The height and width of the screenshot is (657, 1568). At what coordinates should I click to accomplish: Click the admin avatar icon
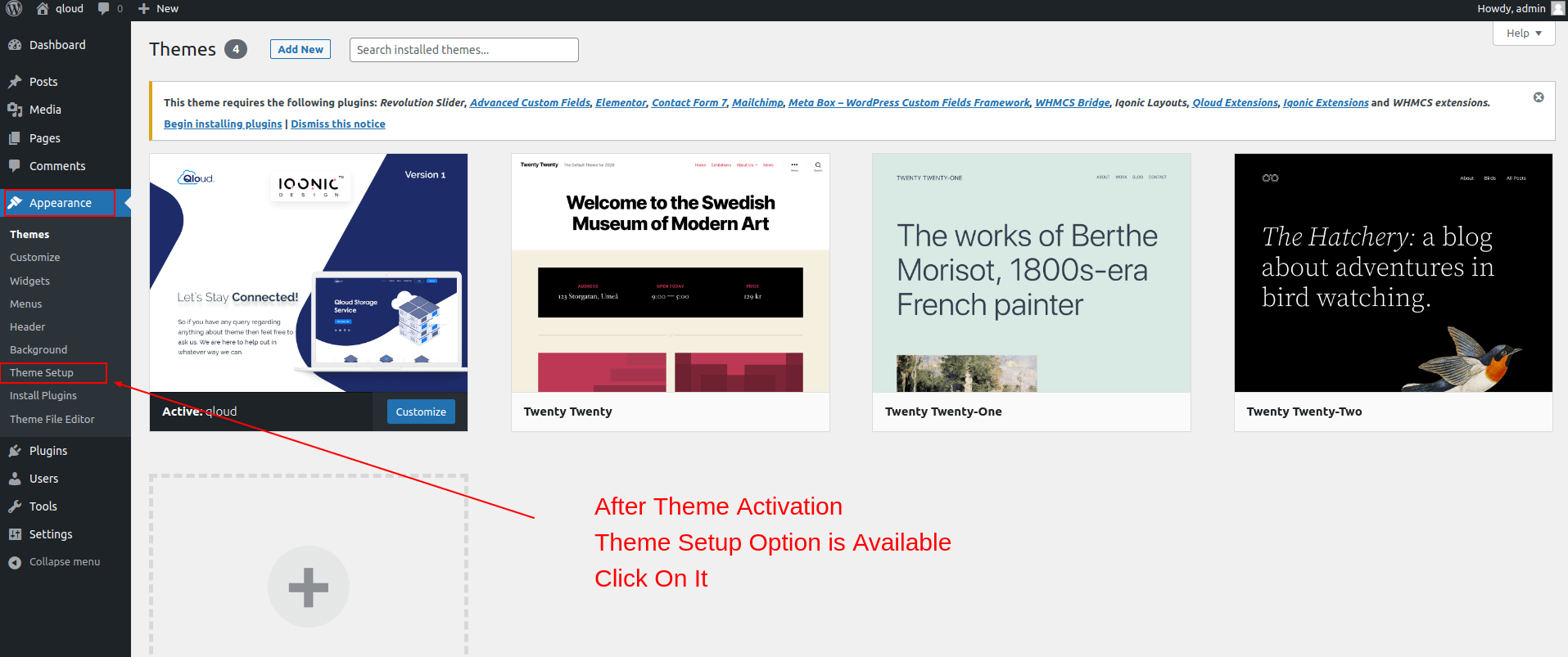(1557, 9)
